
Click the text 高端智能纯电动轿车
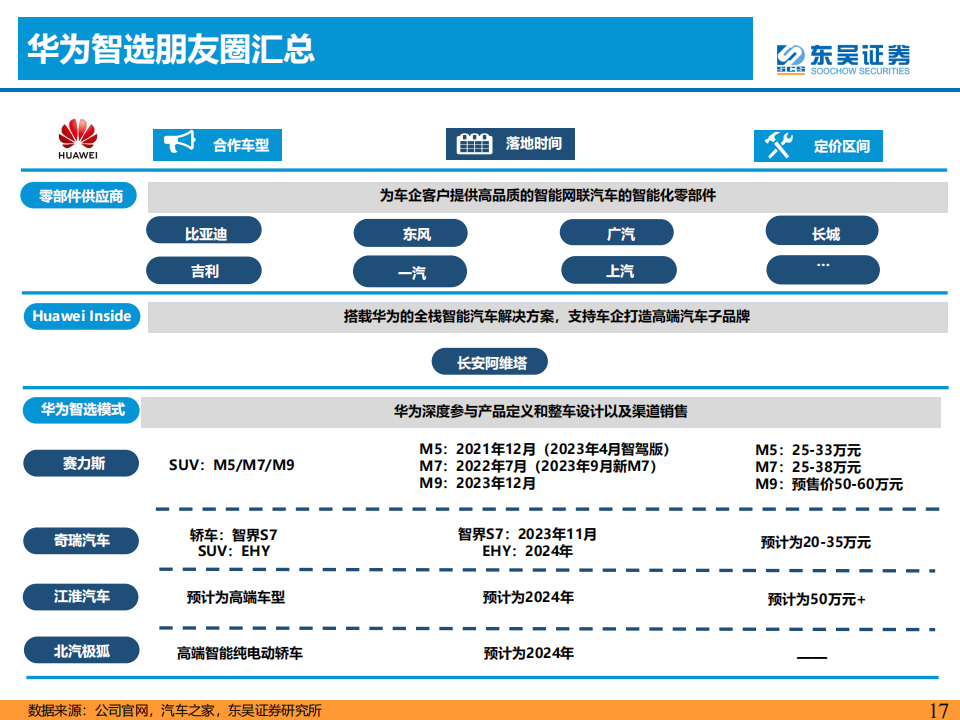click(240, 653)
